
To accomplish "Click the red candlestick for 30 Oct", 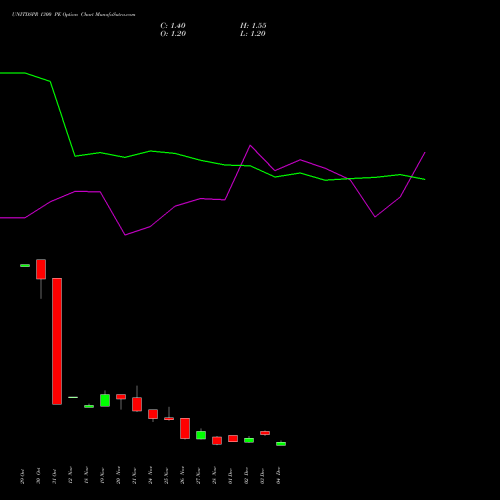I will point(41,269).
